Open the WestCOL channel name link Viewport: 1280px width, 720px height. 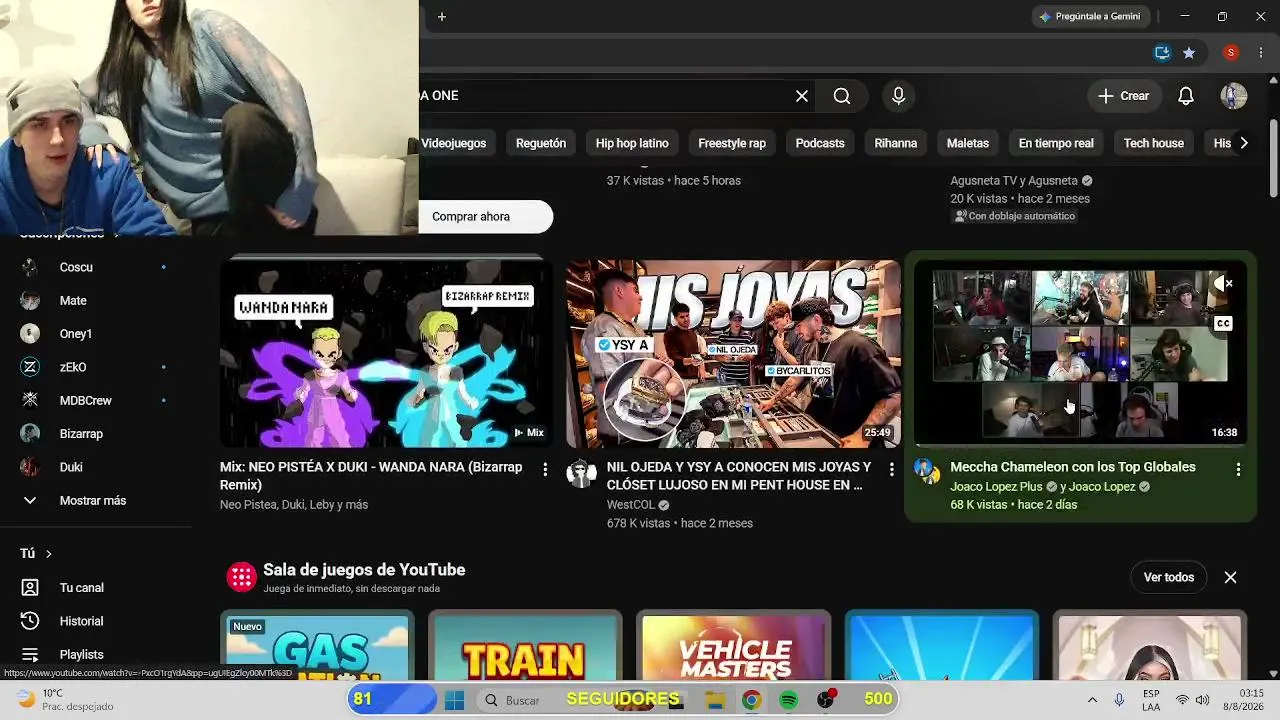point(630,505)
